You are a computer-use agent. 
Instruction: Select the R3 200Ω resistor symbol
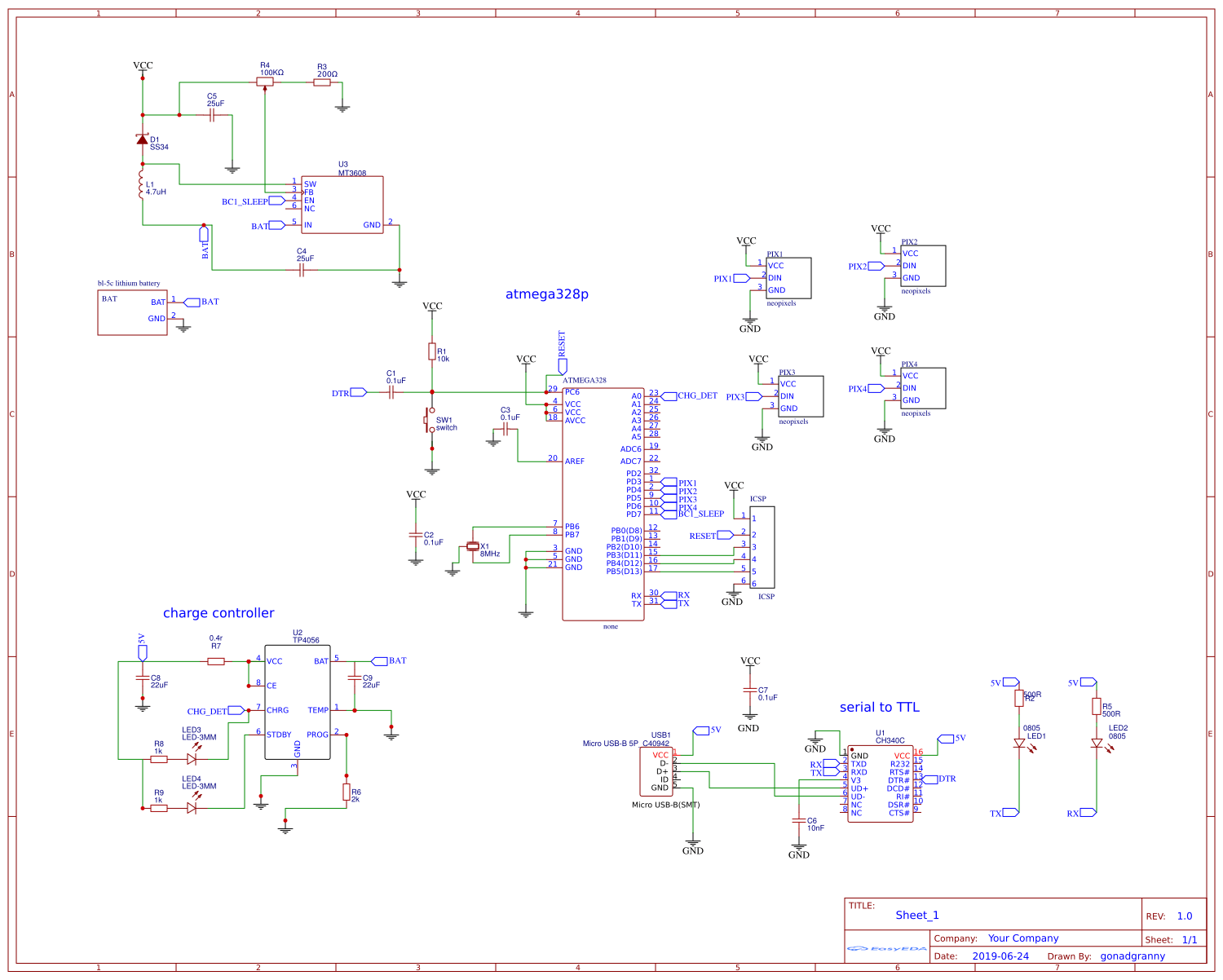tap(322, 82)
